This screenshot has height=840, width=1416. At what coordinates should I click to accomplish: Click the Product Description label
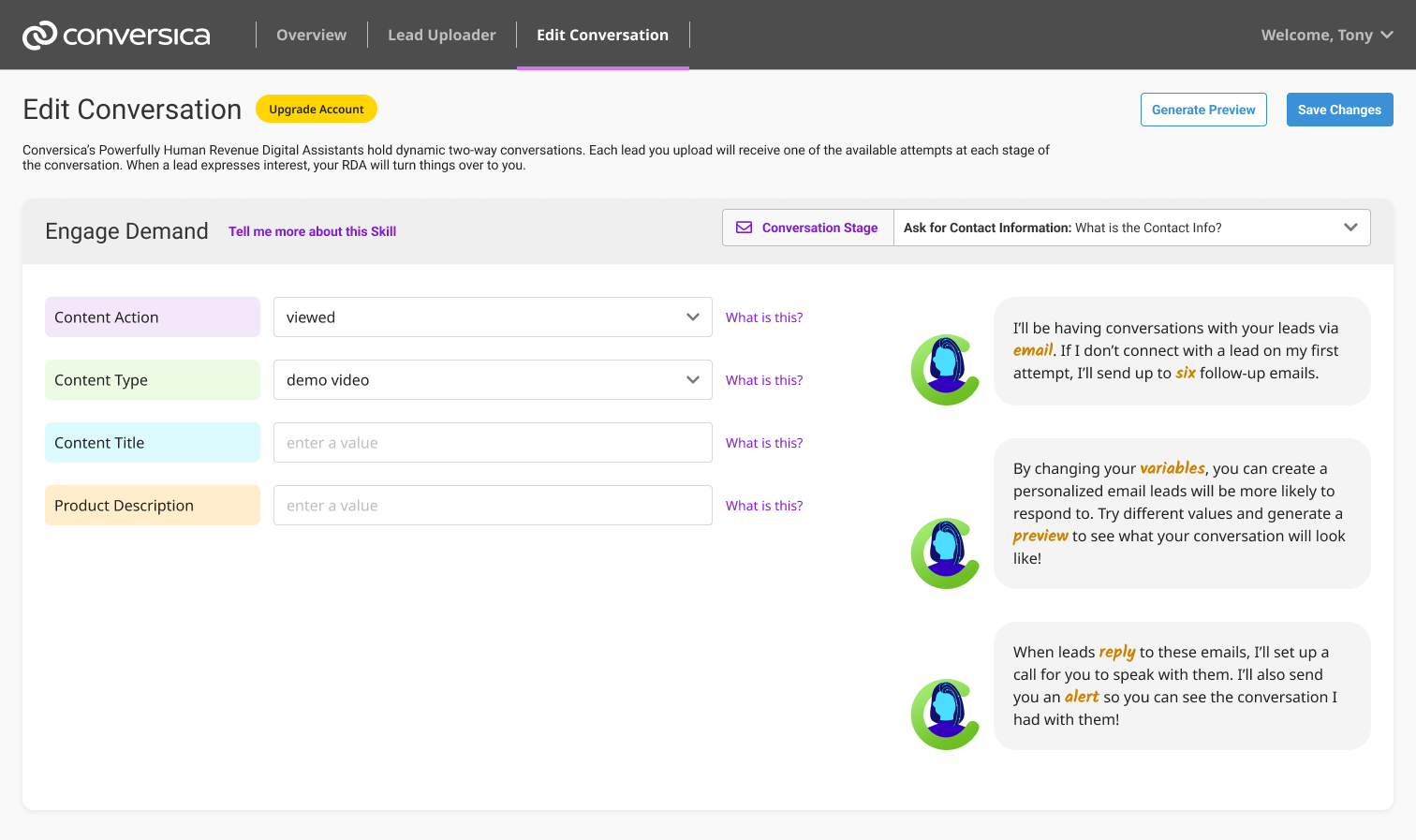pos(153,506)
